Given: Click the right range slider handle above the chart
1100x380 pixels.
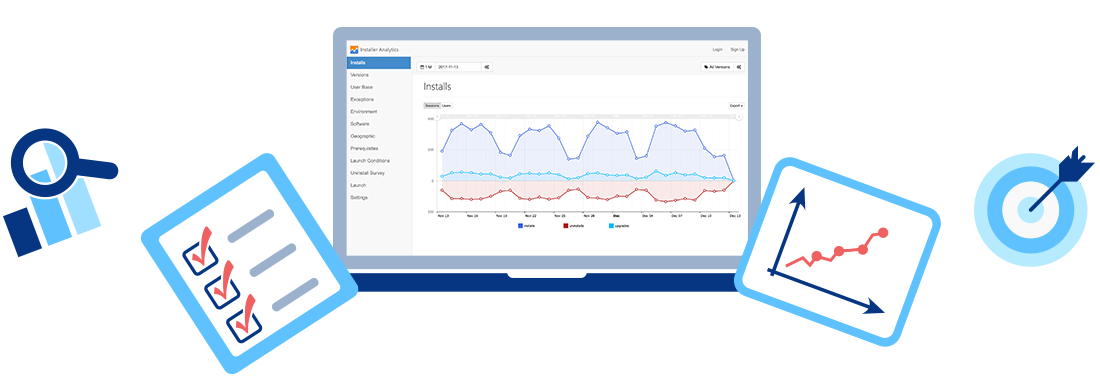Looking at the screenshot, I should (x=739, y=116).
